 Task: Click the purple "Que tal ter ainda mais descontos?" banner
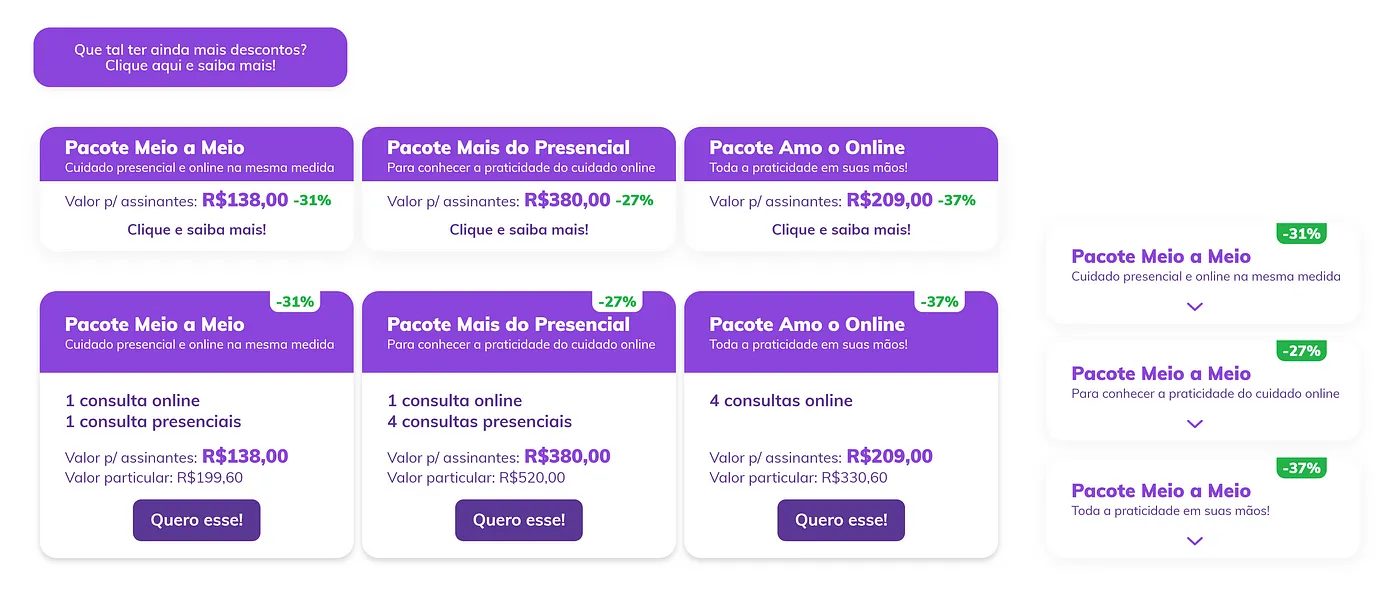click(190, 57)
